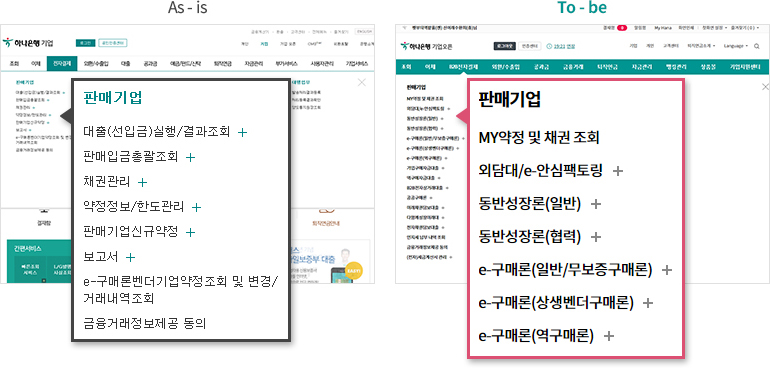Expand 약정정보/한도관리 plus sign in the As-is callout
Screen dimensions: 770x368
196,207
